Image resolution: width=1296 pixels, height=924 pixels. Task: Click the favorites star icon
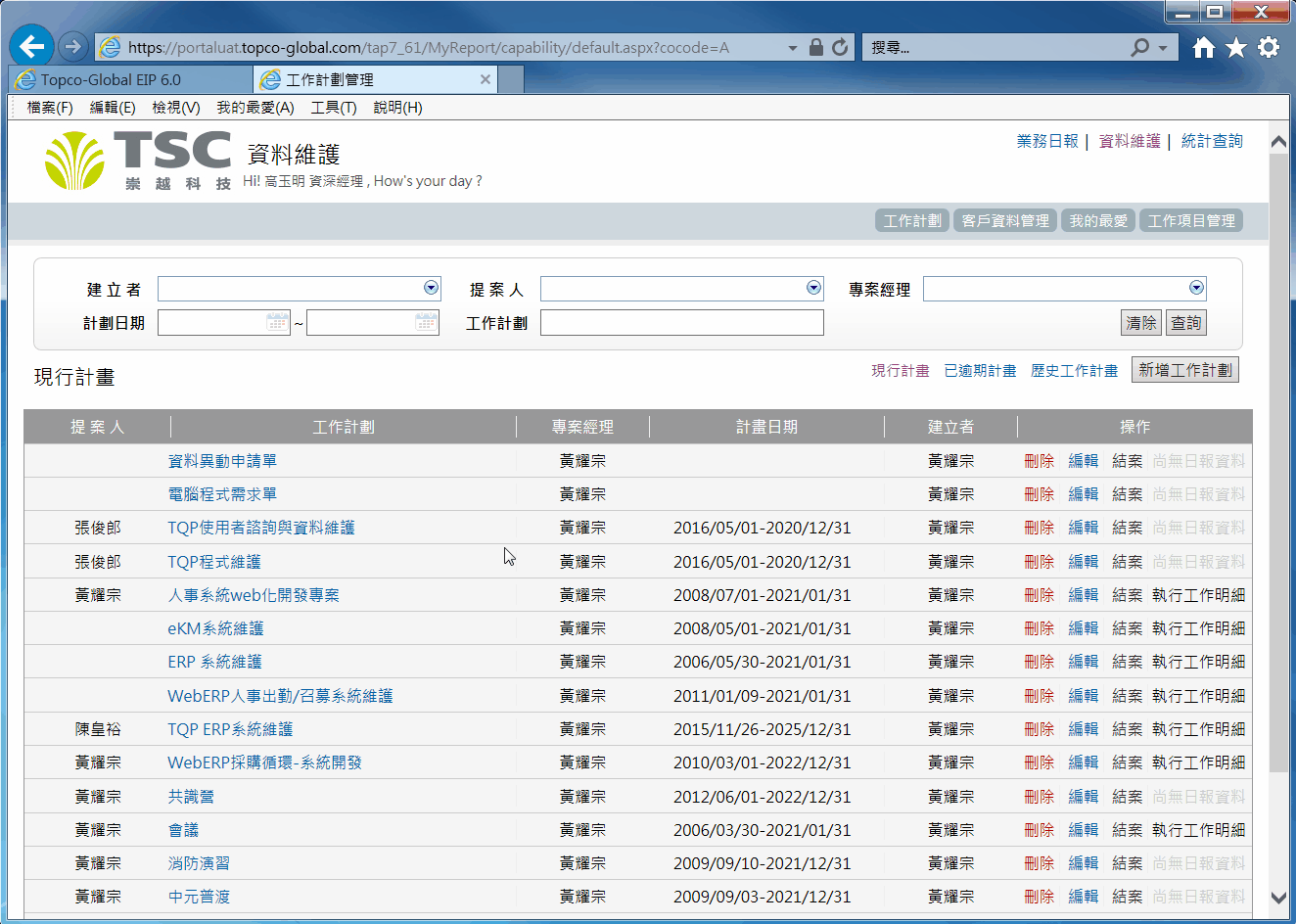tap(1235, 47)
